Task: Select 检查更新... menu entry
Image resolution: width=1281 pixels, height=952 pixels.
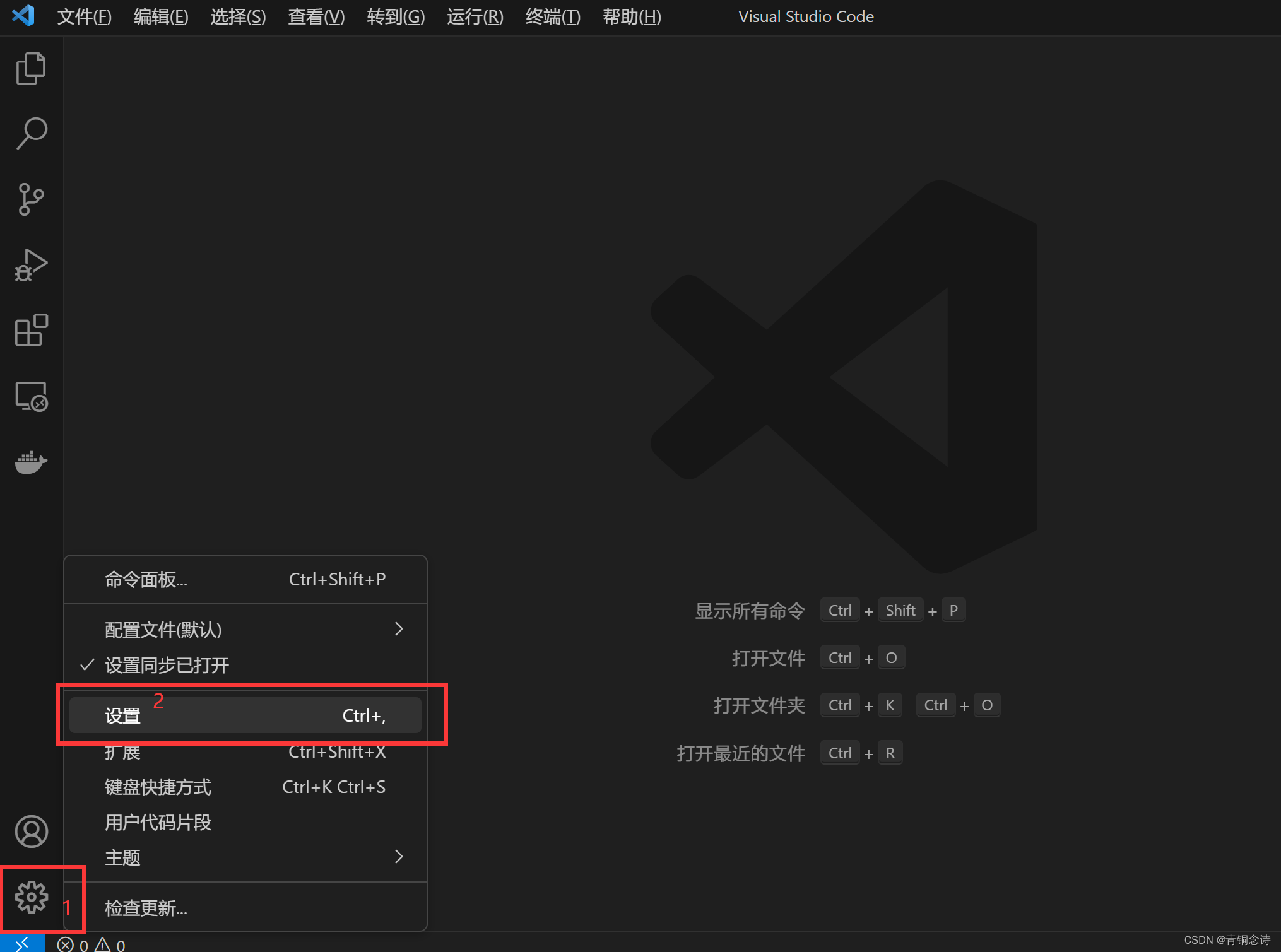Action: [245, 907]
